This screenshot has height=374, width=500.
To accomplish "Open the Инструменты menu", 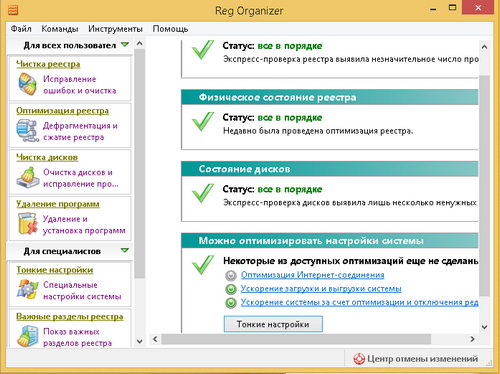I will pos(115,29).
